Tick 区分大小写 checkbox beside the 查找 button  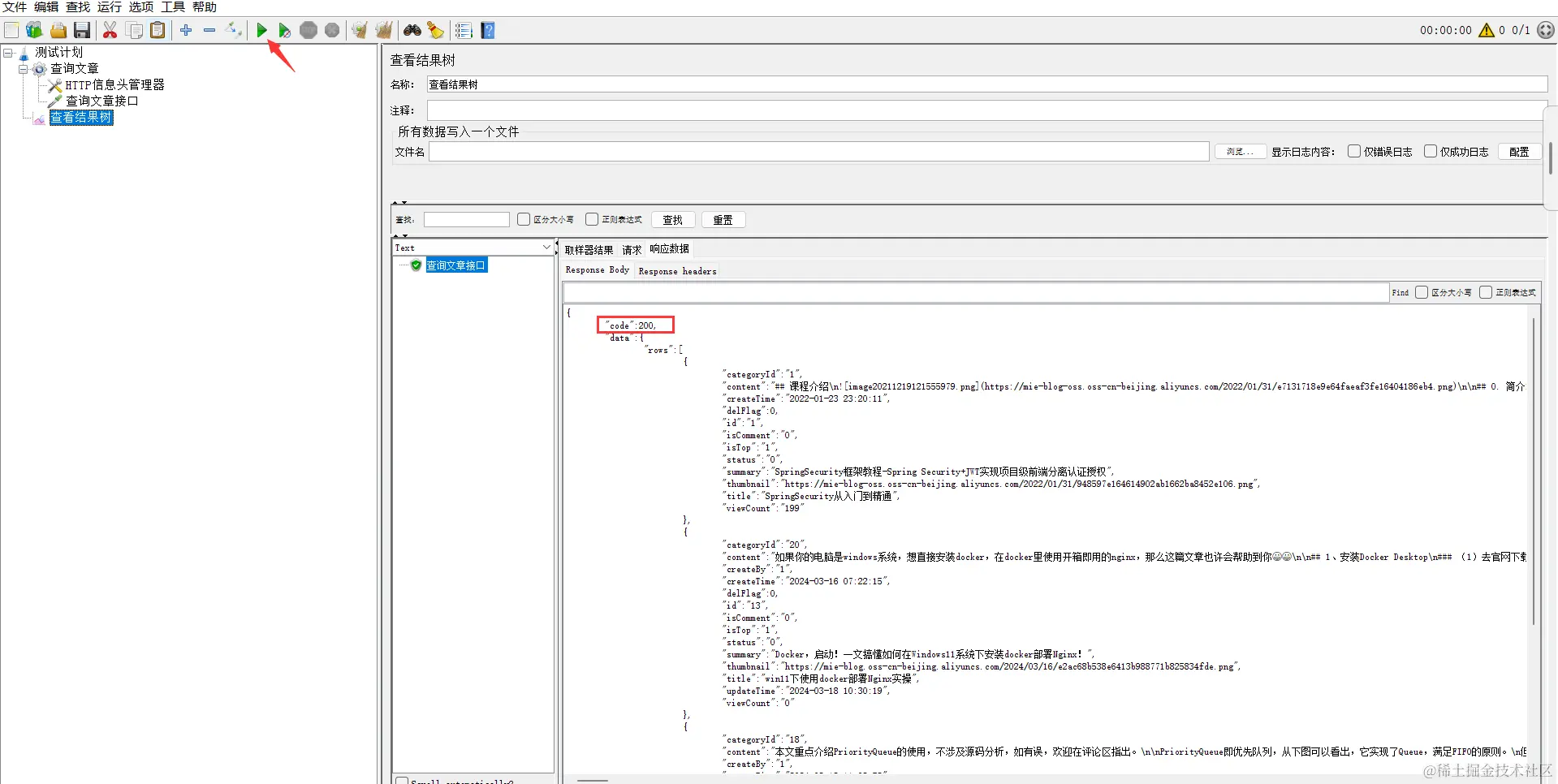point(524,219)
